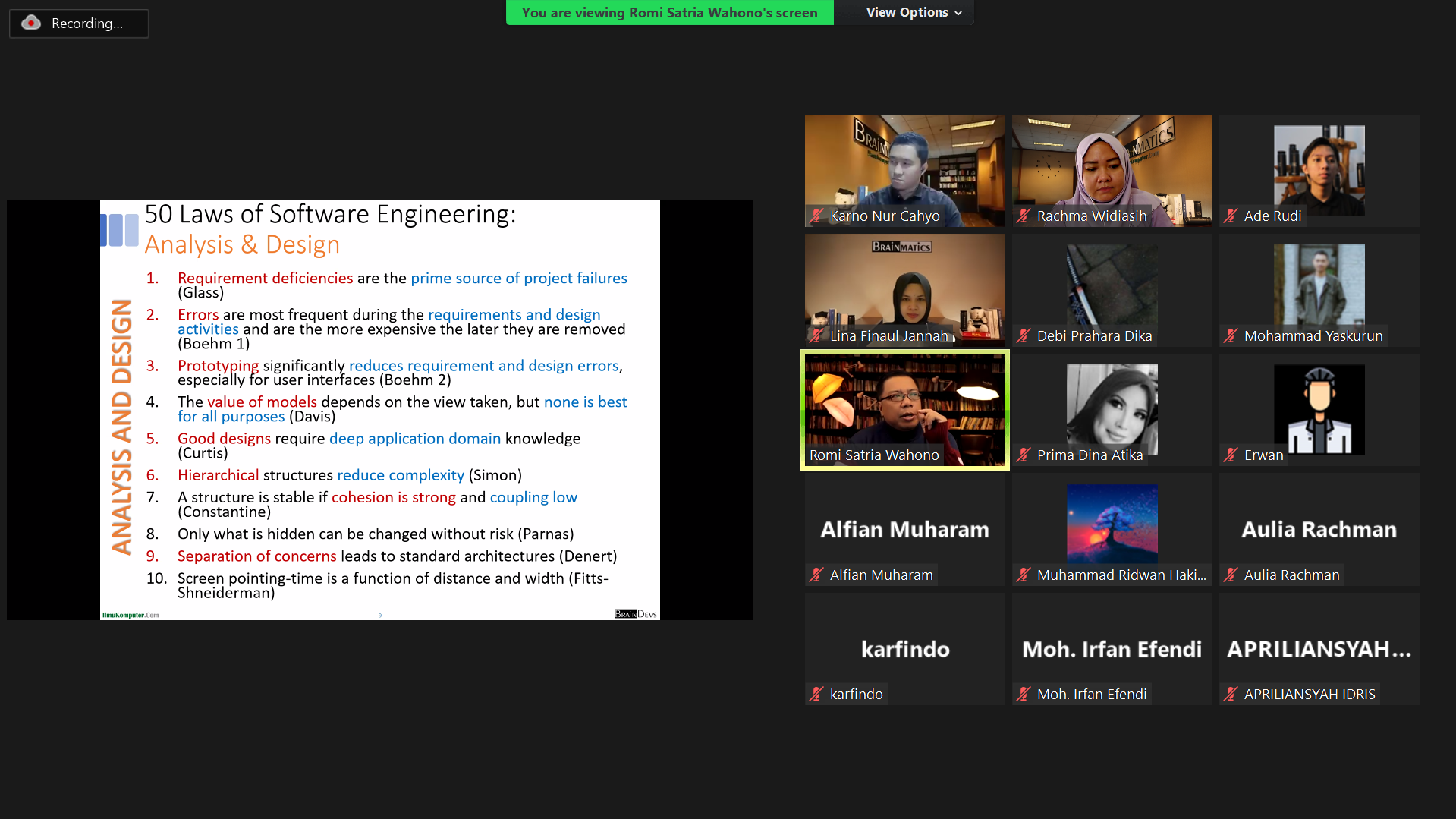Select the Aulia Rachman participant tile
The height and width of the screenshot is (819, 1456).
[x=1319, y=528]
